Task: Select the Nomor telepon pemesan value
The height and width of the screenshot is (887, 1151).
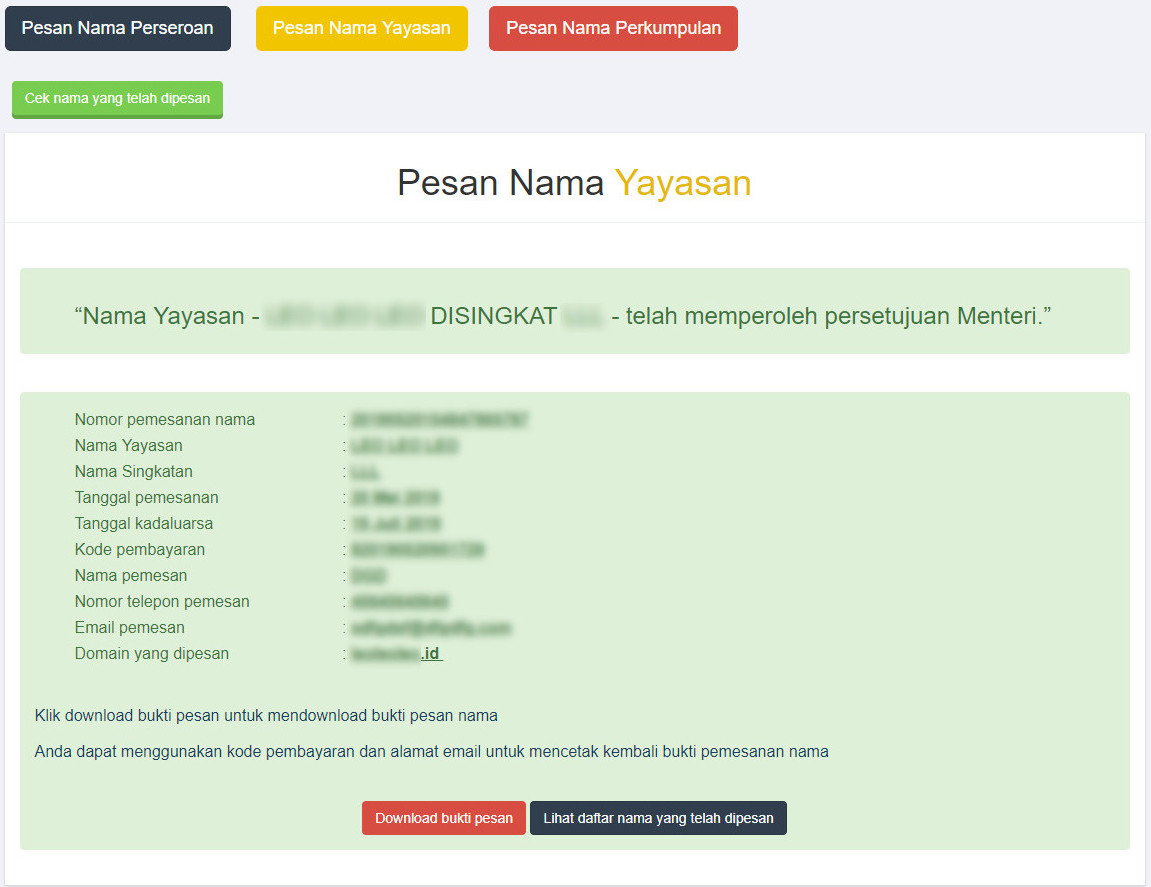Action: click(x=400, y=602)
